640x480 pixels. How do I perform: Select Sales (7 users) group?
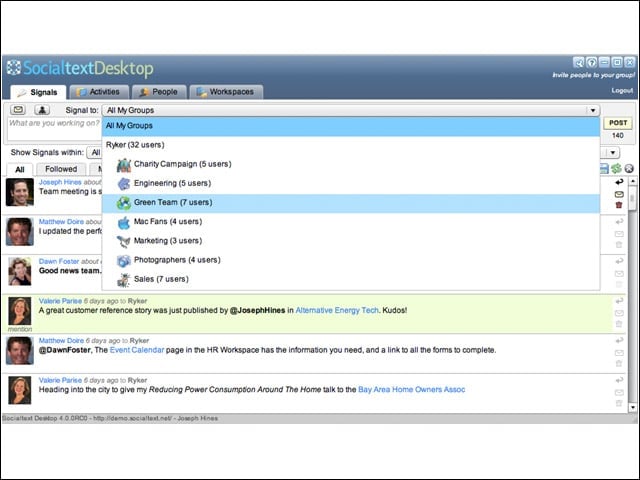tap(351, 279)
